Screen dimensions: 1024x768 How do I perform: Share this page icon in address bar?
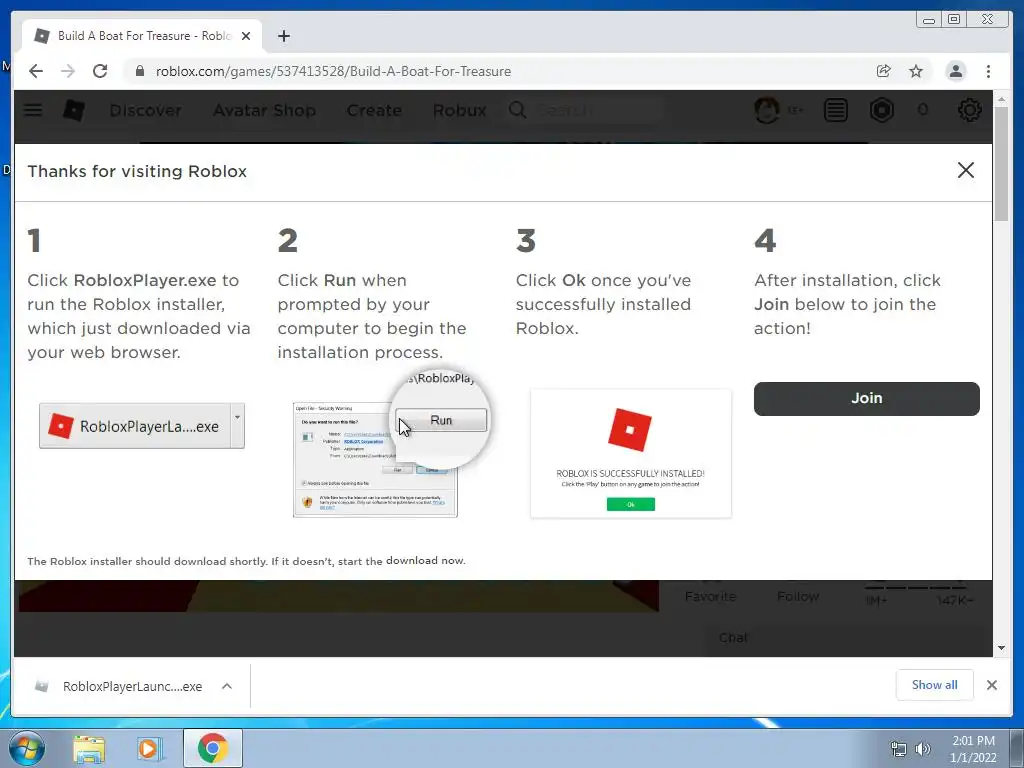(884, 71)
